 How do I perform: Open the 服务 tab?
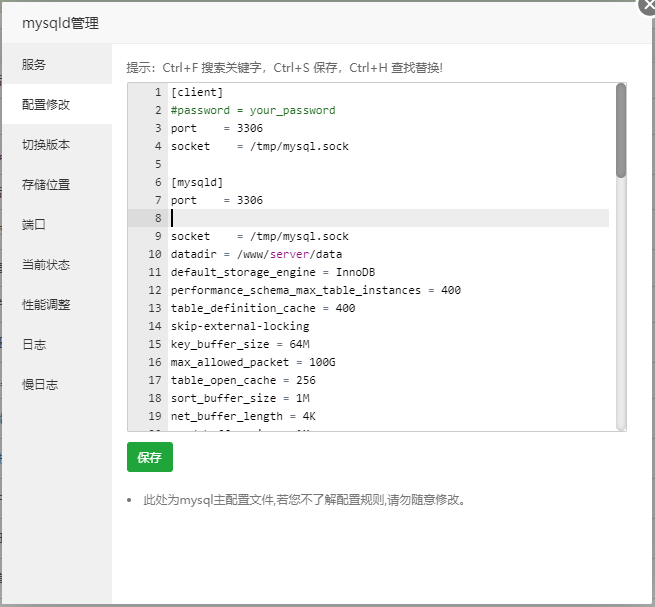coord(34,65)
